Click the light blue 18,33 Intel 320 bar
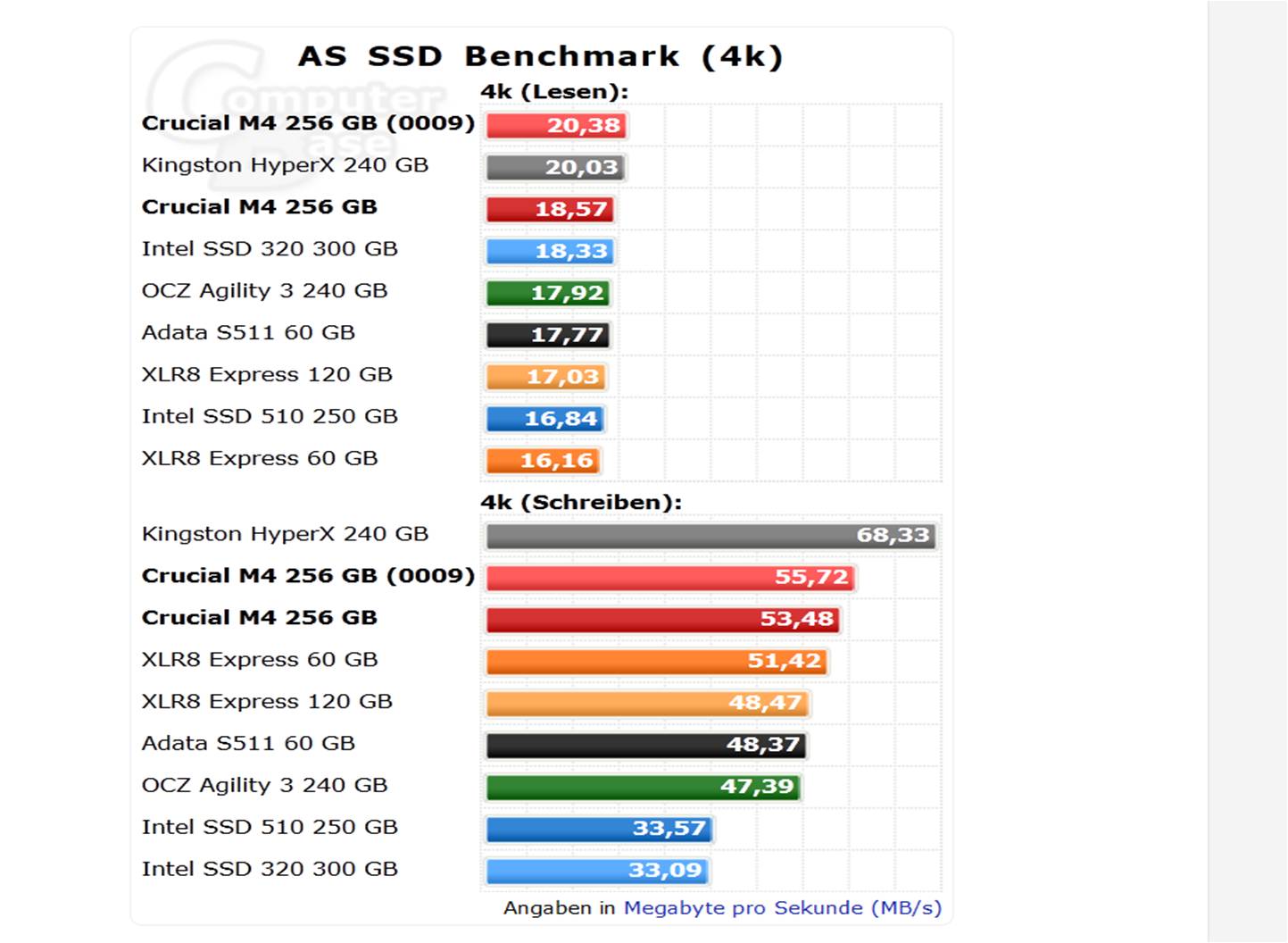Viewport: 1288px width, 943px height. click(549, 252)
